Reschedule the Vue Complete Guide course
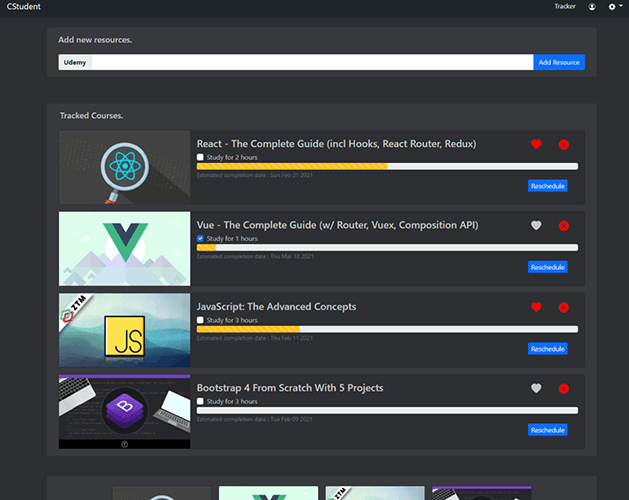The image size is (629, 500). 548,267
